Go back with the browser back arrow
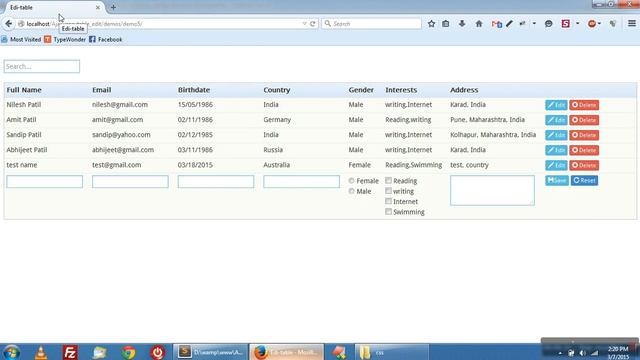The width and height of the screenshot is (640, 360). pos(9,24)
